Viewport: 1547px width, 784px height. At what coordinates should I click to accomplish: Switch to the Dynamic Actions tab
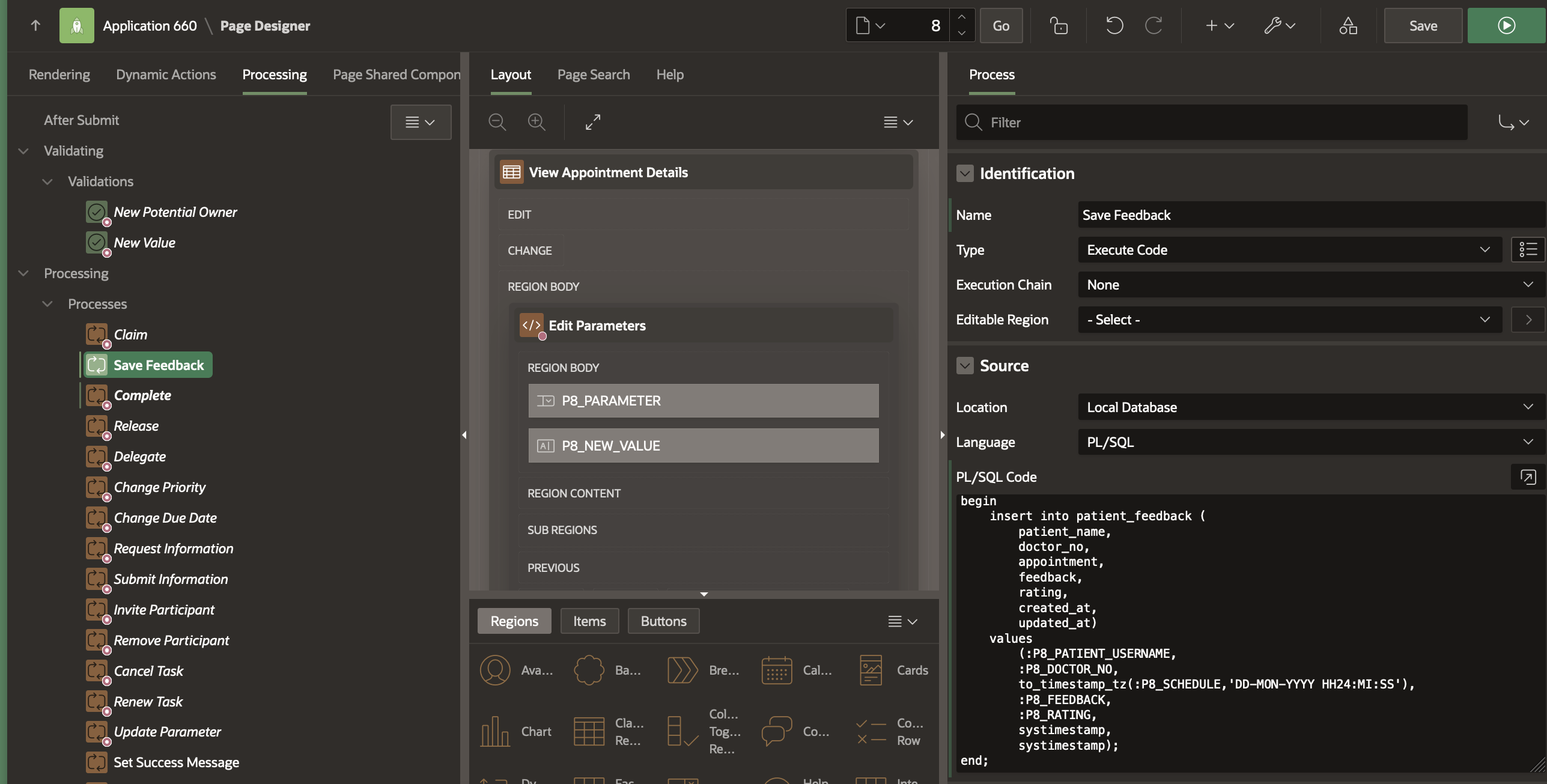pyautogui.click(x=166, y=74)
